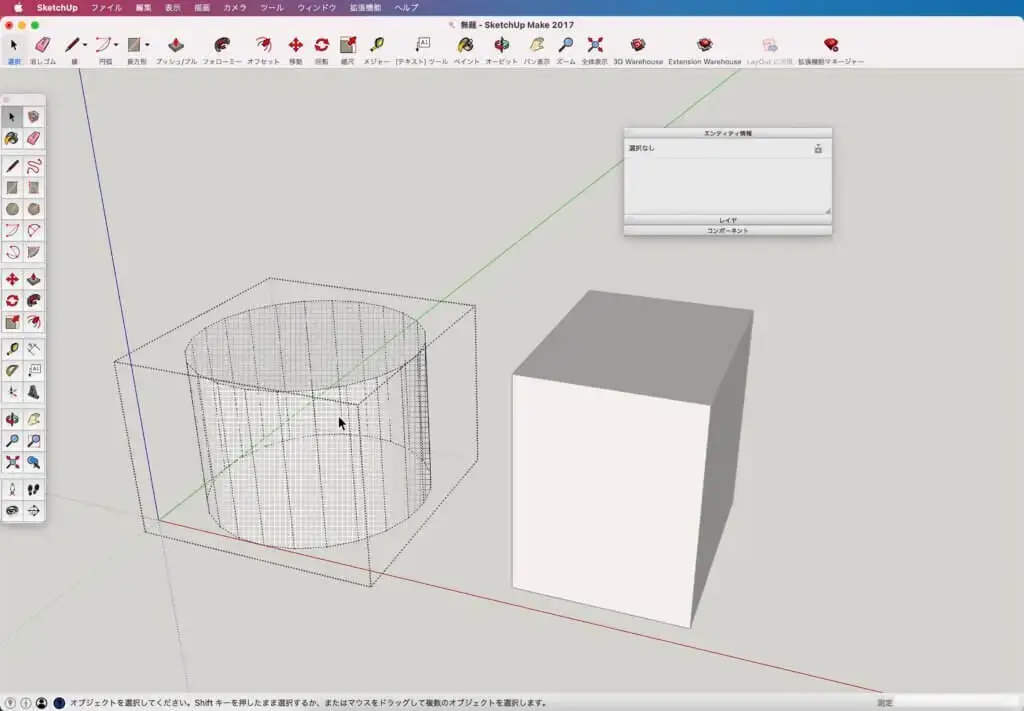This screenshot has height=711, width=1024.
Task: Open the dropdown arrow beside the 長方形 tool
Action: click(x=147, y=45)
